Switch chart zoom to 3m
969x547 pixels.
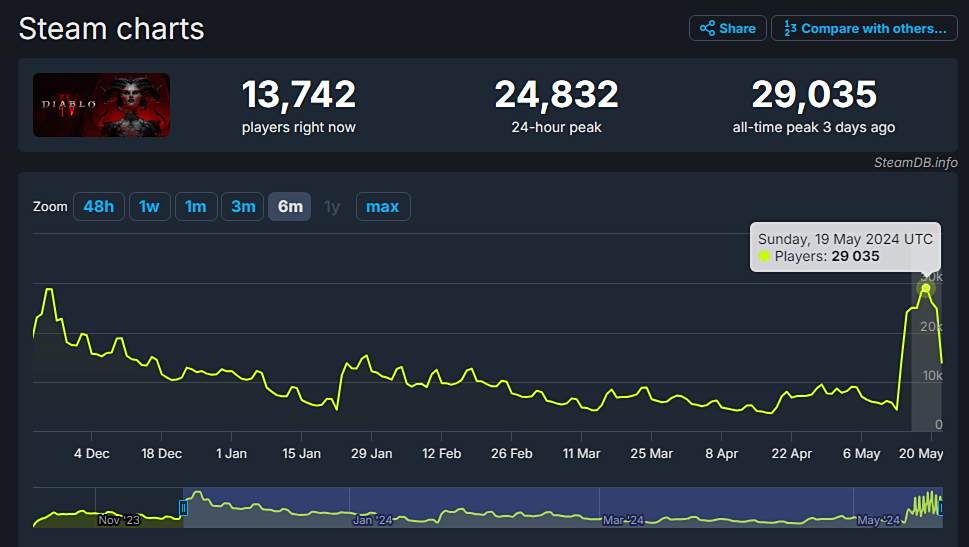tap(243, 206)
